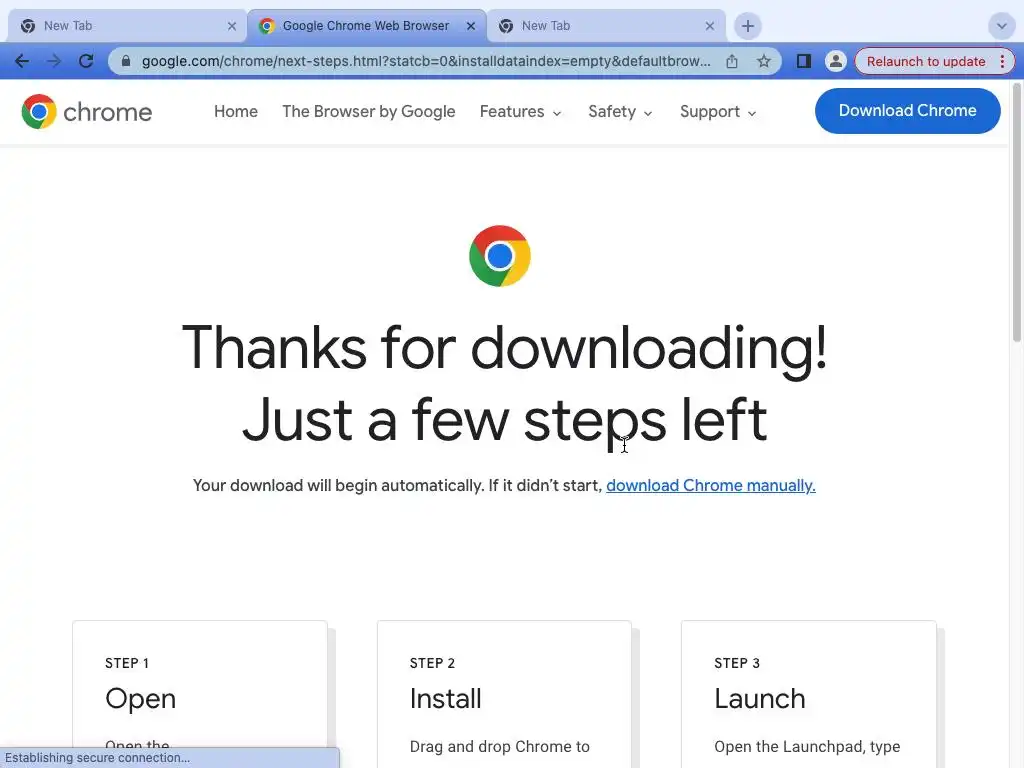Click the Download Chrome button

pos(907,111)
